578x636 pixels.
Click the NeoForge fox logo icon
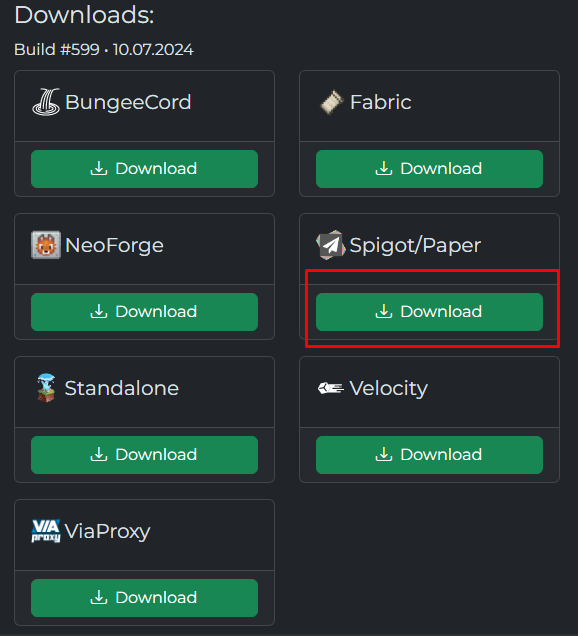point(46,245)
